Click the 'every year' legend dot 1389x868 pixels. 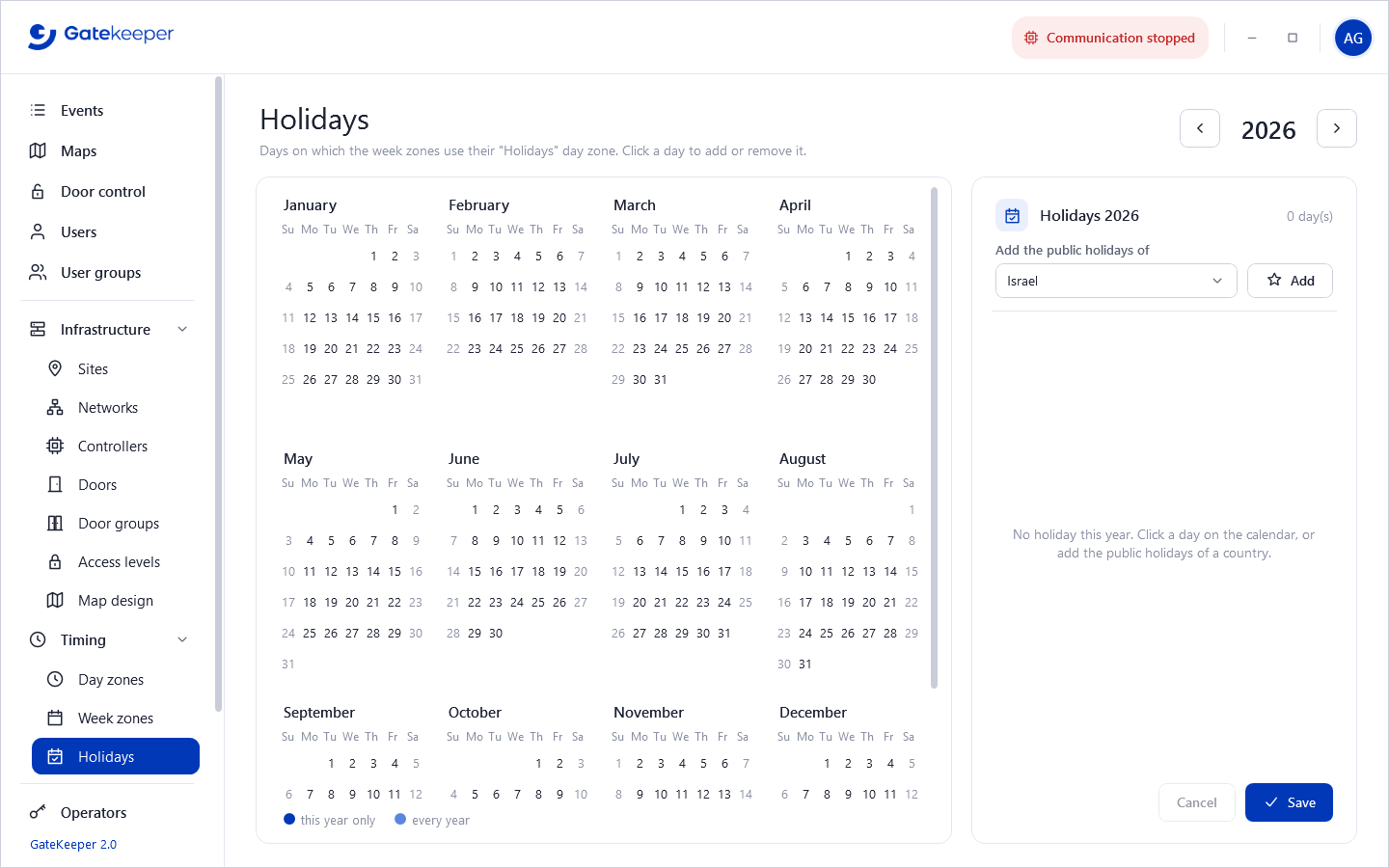pos(400,819)
